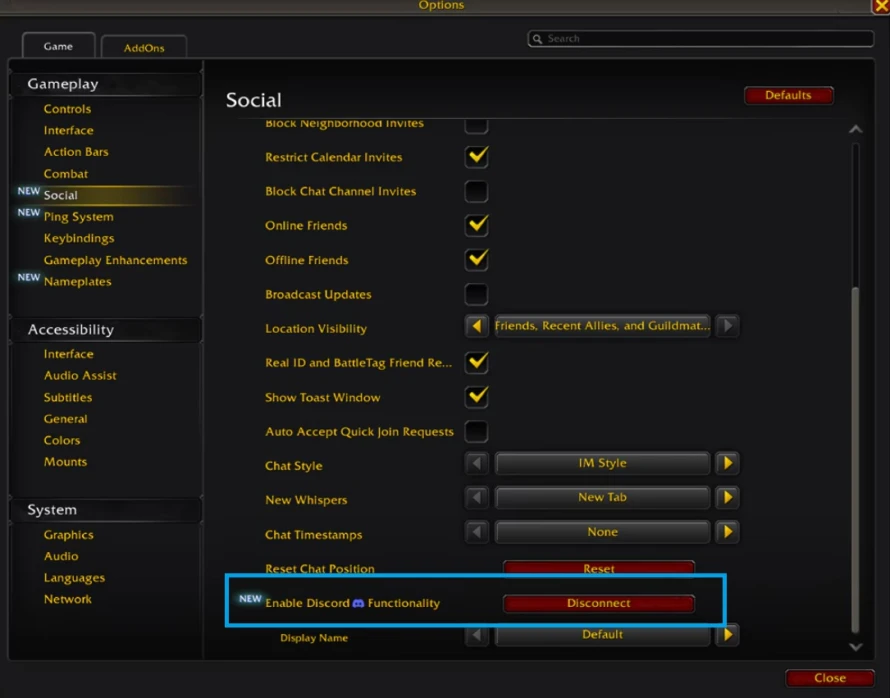Viewport: 890px width, 698px height.
Task: Enable Broadcast Updates checkbox
Action: pyautogui.click(x=476, y=294)
